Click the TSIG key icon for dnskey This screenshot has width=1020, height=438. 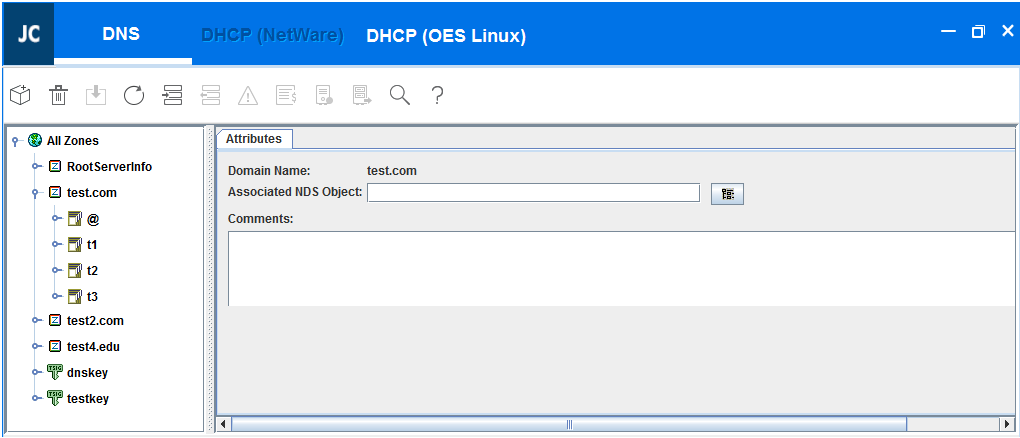[x=55, y=372]
